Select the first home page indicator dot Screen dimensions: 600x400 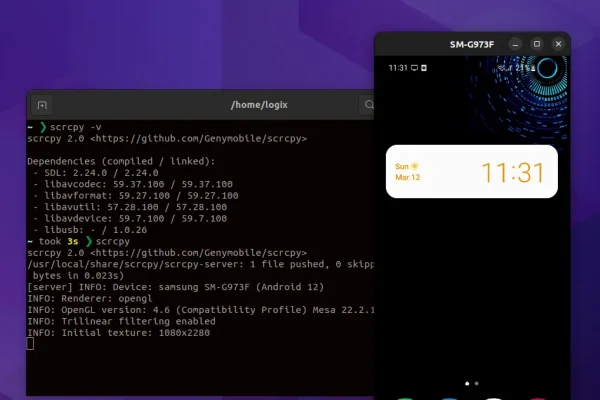pyautogui.click(x=467, y=383)
